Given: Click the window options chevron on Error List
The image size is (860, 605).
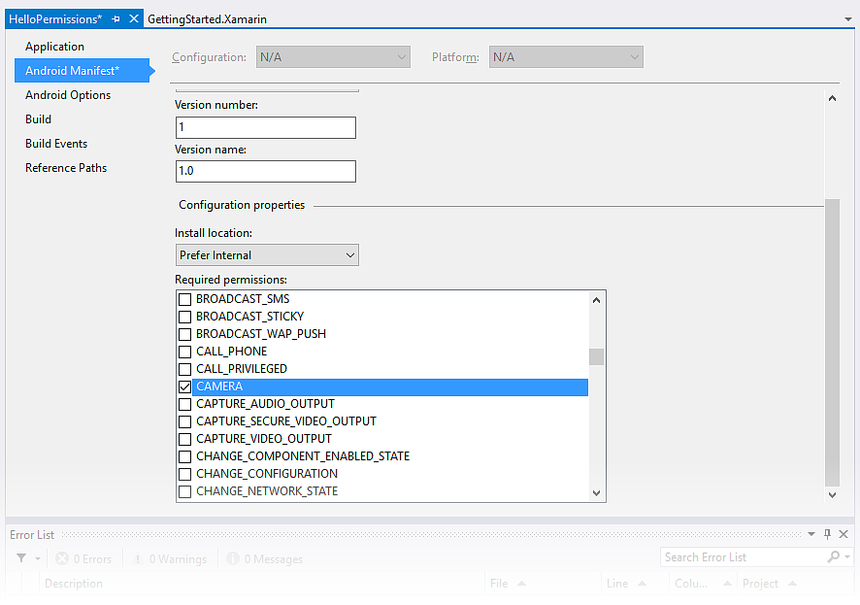Looking at the screenshot, I should [x=810, y=534].
